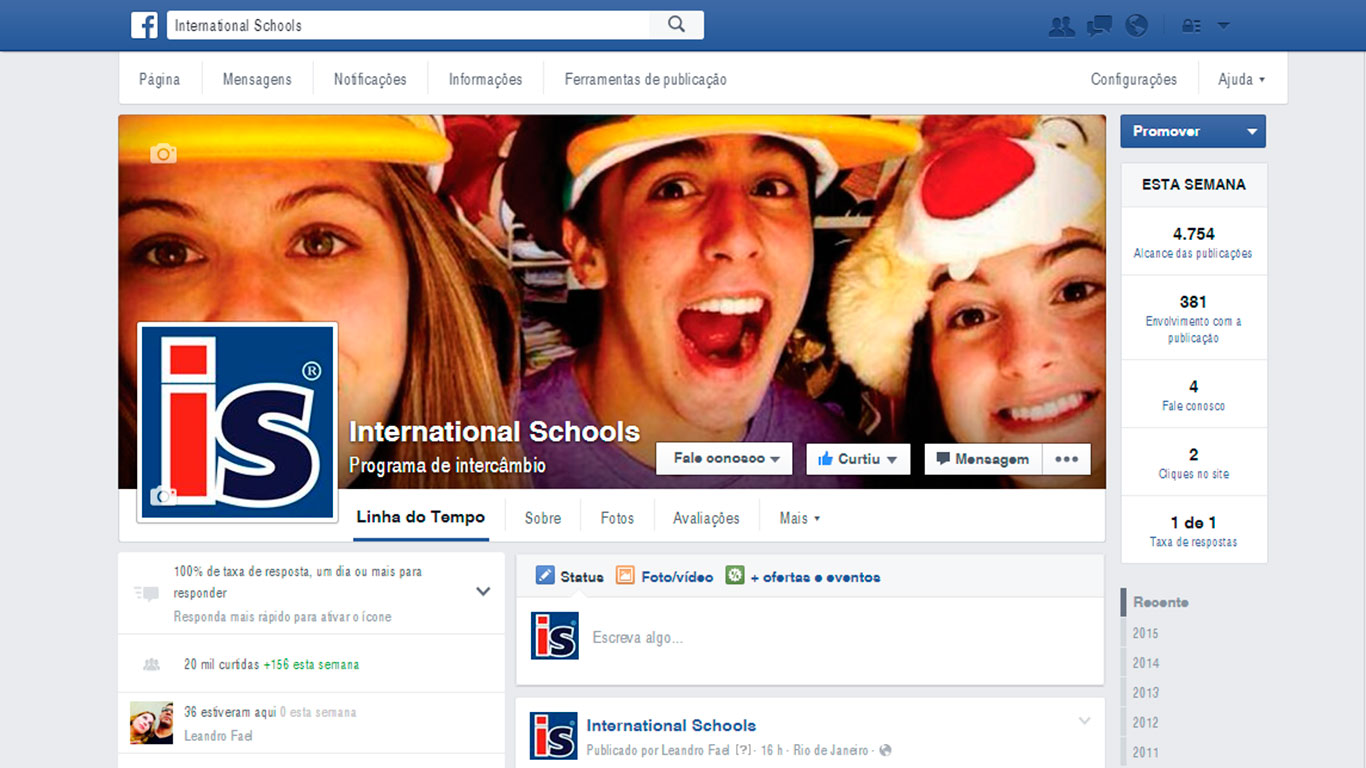This screenshot has height=768, width=1366.
Task: Open the notifications globe icon
Action: 1136,26
